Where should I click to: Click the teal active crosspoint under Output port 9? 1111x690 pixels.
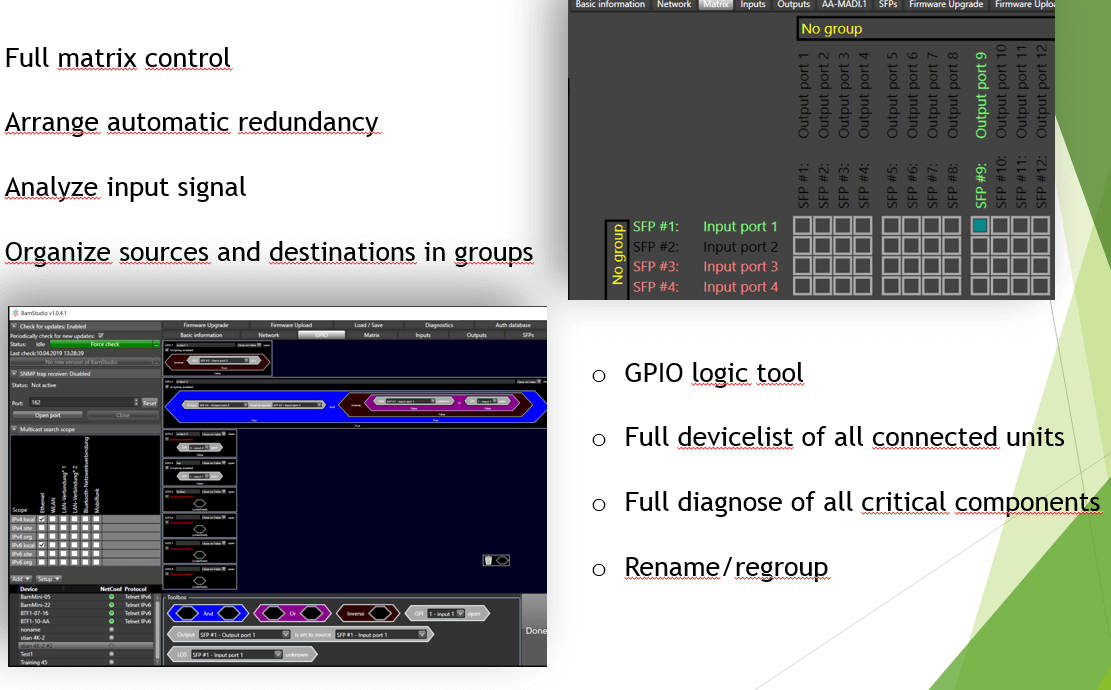(x=980, y=226)
